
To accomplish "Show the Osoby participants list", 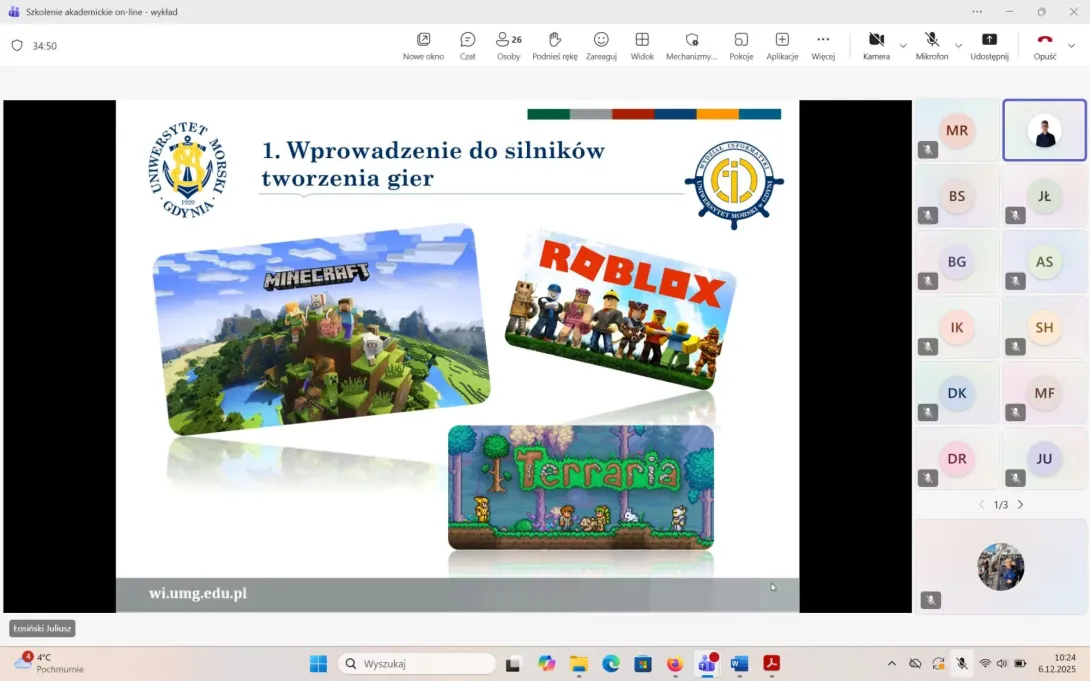I will pyautogui.click(x=508, y=45).
